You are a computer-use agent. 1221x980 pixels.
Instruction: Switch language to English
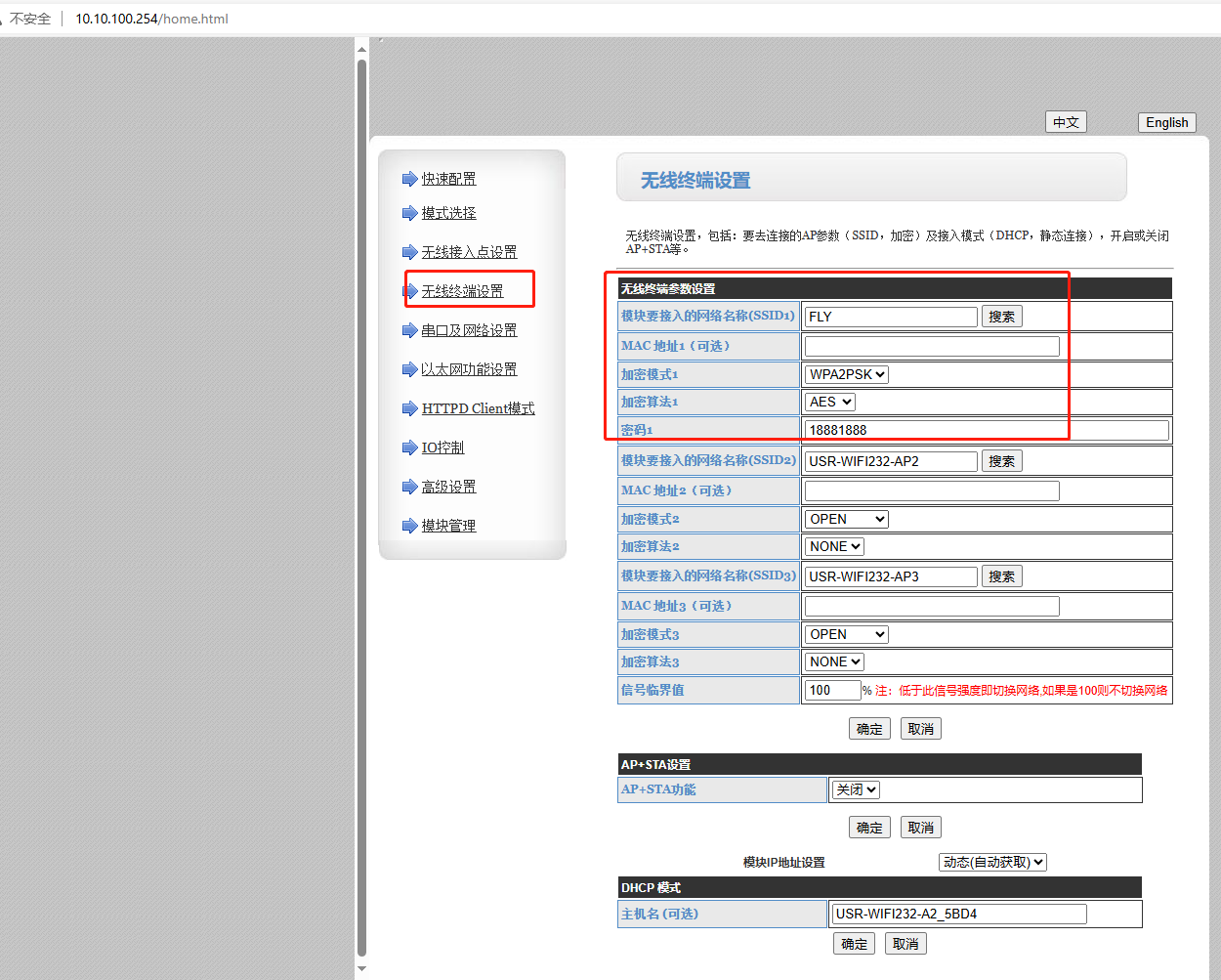[x=1166, y=122]
